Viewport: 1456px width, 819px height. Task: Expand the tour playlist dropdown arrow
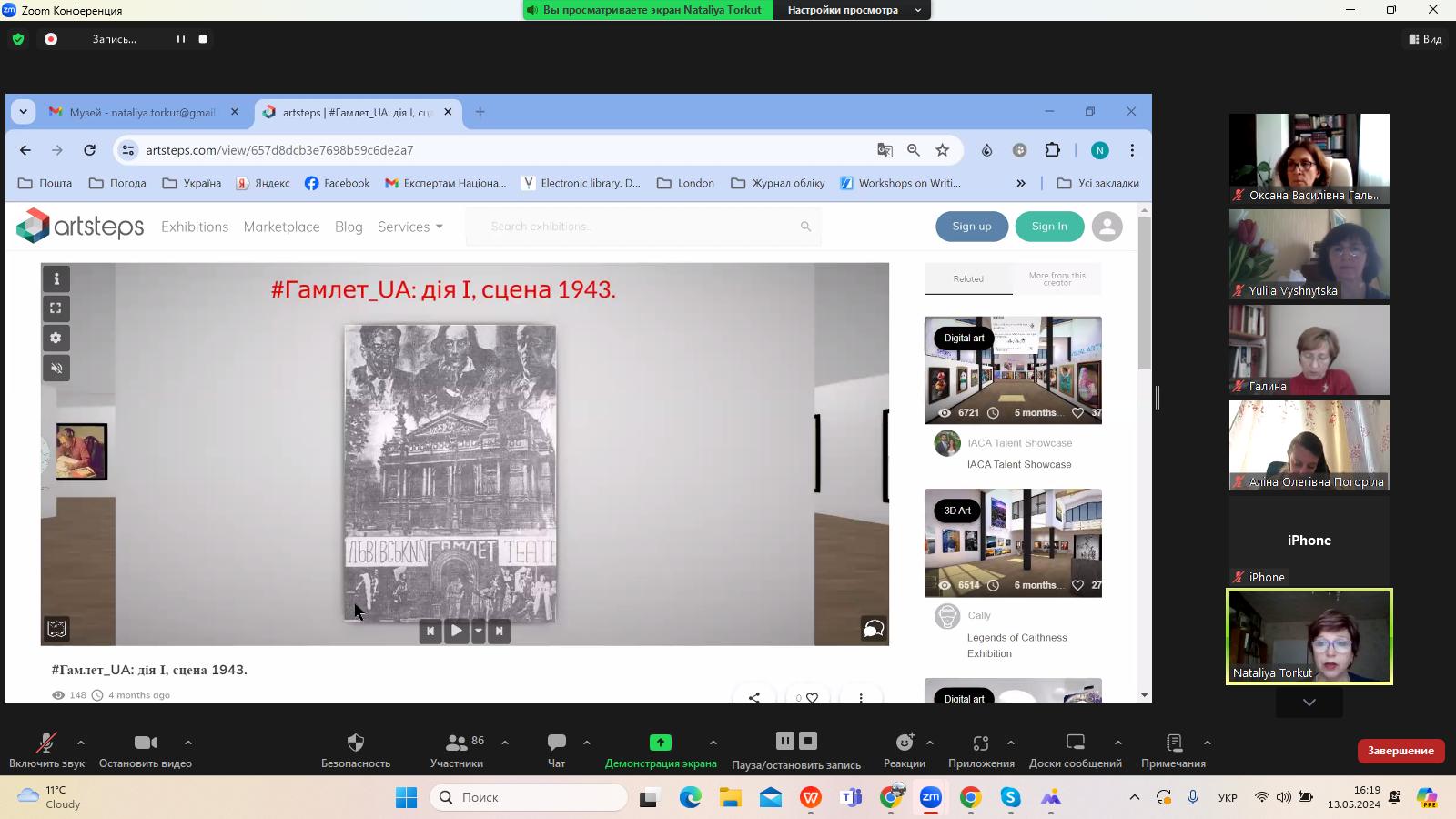point(479,631)
